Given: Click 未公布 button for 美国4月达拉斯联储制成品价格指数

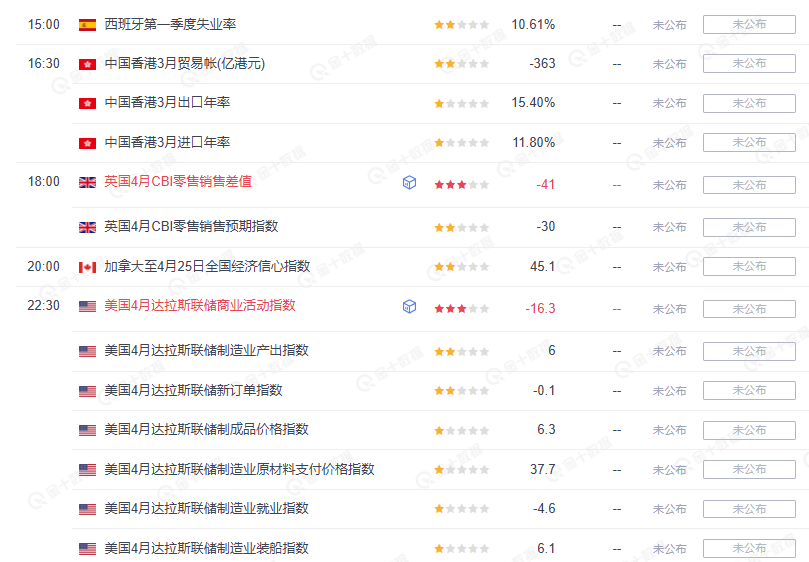Looking at the screenshot, I should tap(749, 430).
